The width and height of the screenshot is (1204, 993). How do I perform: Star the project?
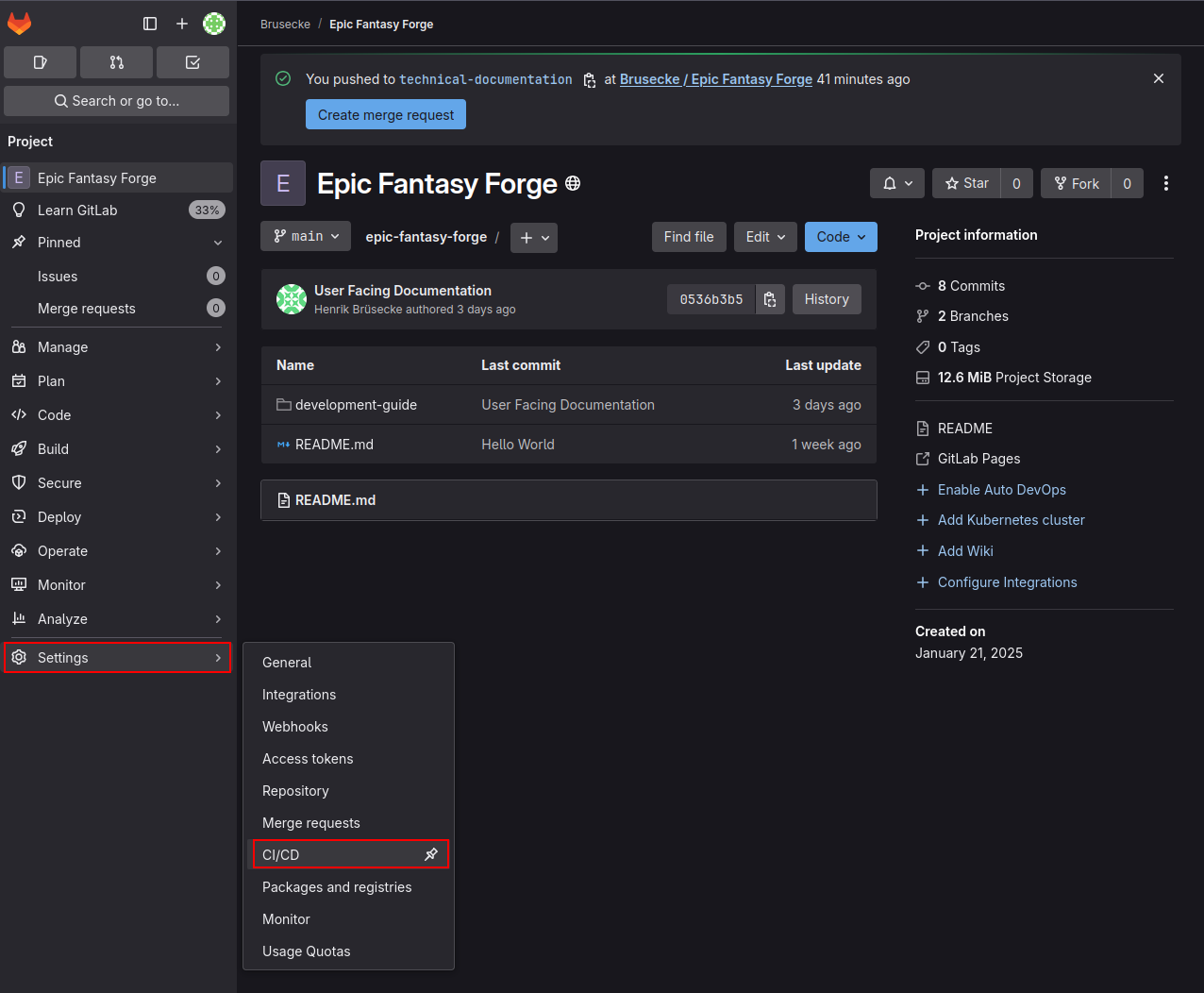967,183
